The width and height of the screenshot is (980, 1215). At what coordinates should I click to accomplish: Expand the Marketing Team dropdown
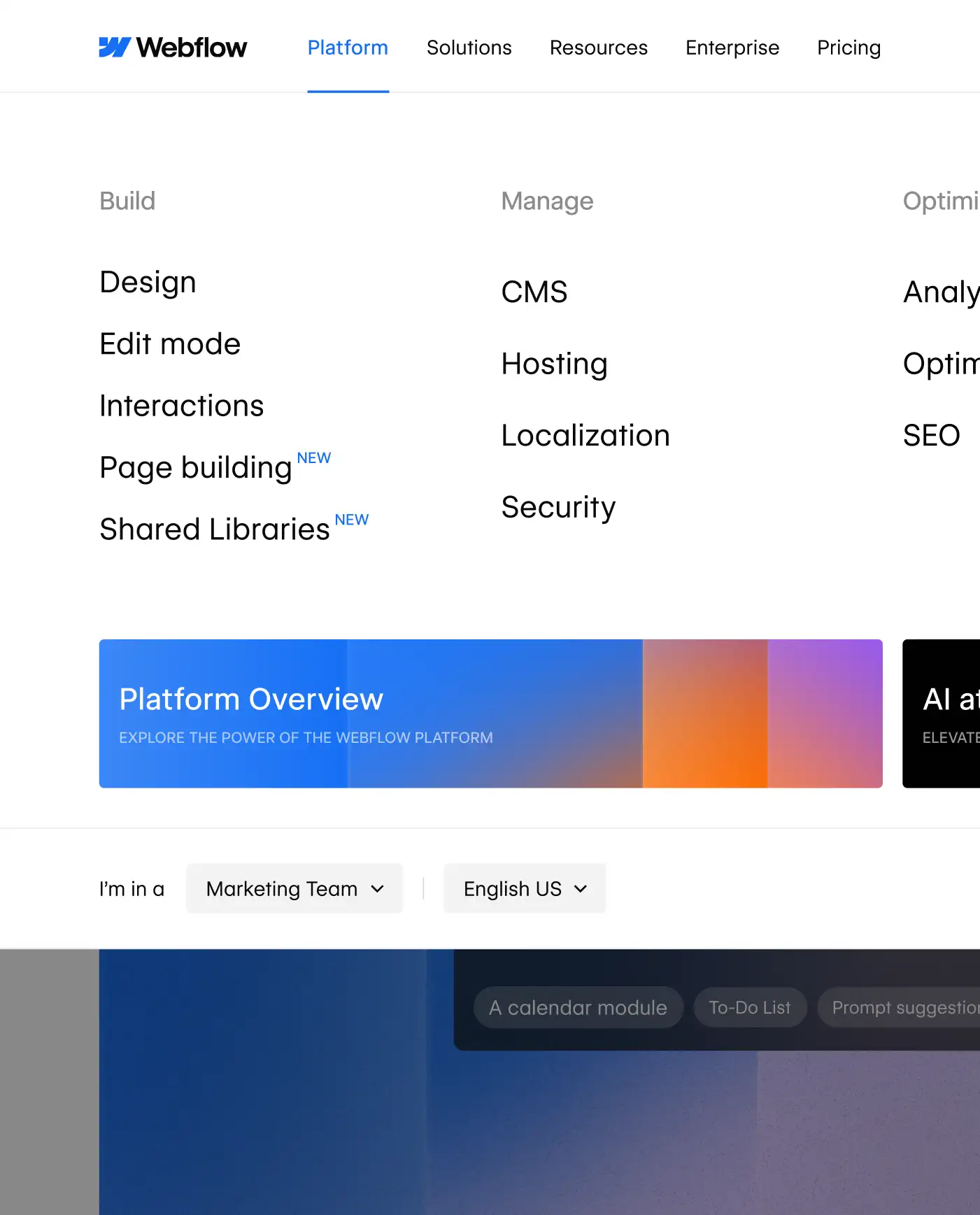click(294, 888)
